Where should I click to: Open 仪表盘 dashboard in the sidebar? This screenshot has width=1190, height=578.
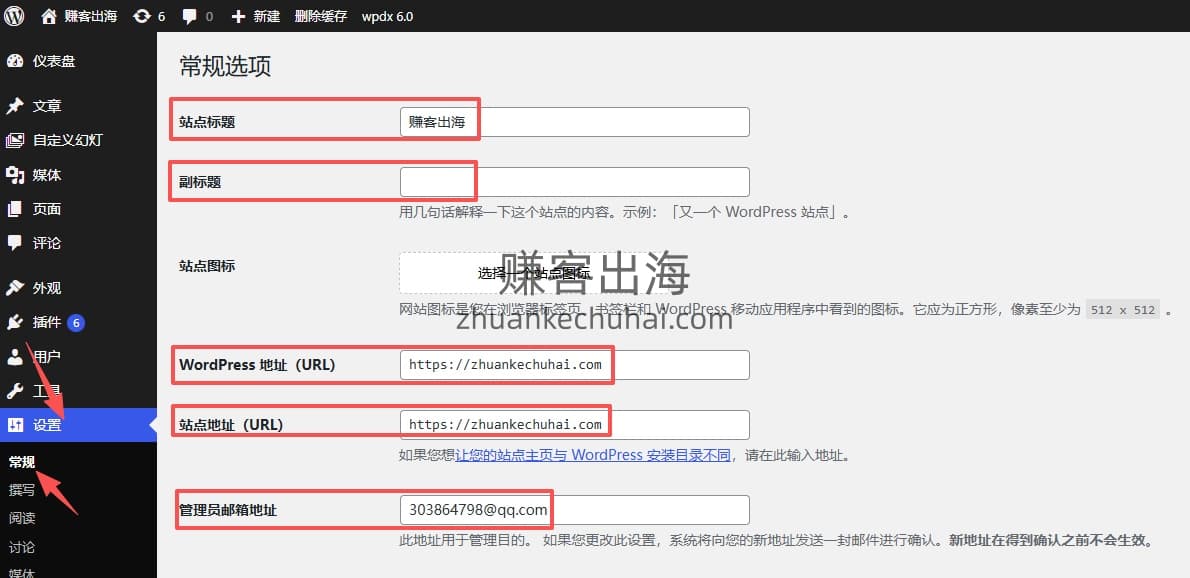point(53,61)
